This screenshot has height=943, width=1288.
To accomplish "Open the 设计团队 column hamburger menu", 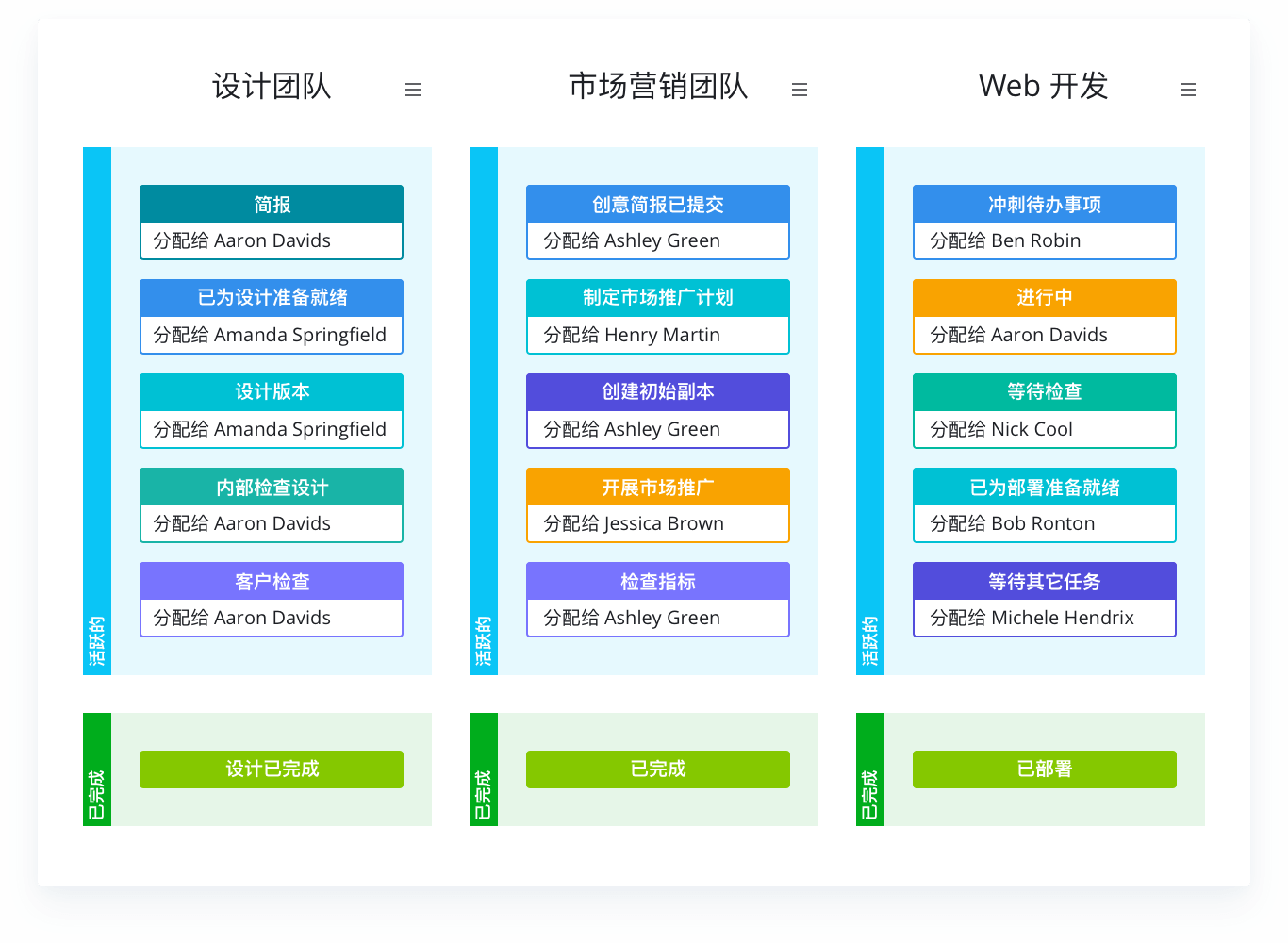I will pyautogui.click(x=413, y=90).
